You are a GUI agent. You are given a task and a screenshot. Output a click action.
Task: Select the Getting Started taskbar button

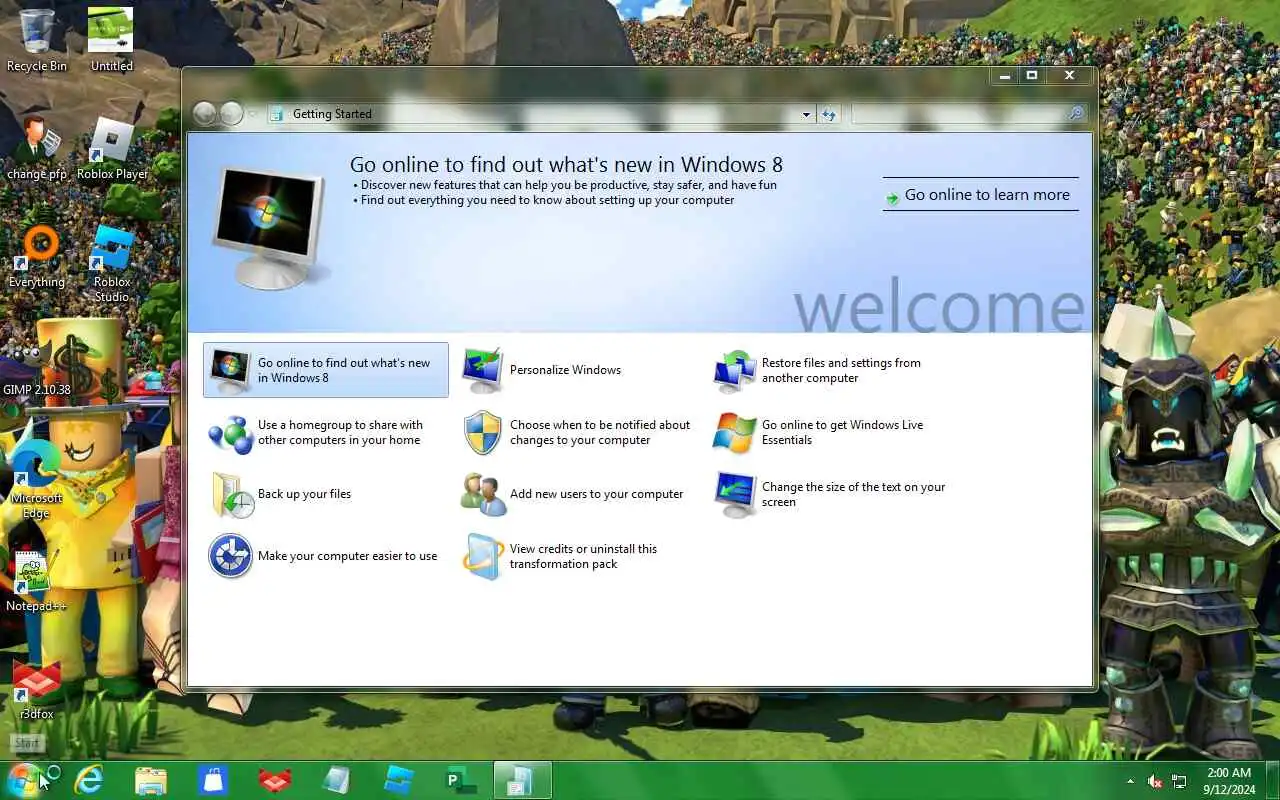522,780
